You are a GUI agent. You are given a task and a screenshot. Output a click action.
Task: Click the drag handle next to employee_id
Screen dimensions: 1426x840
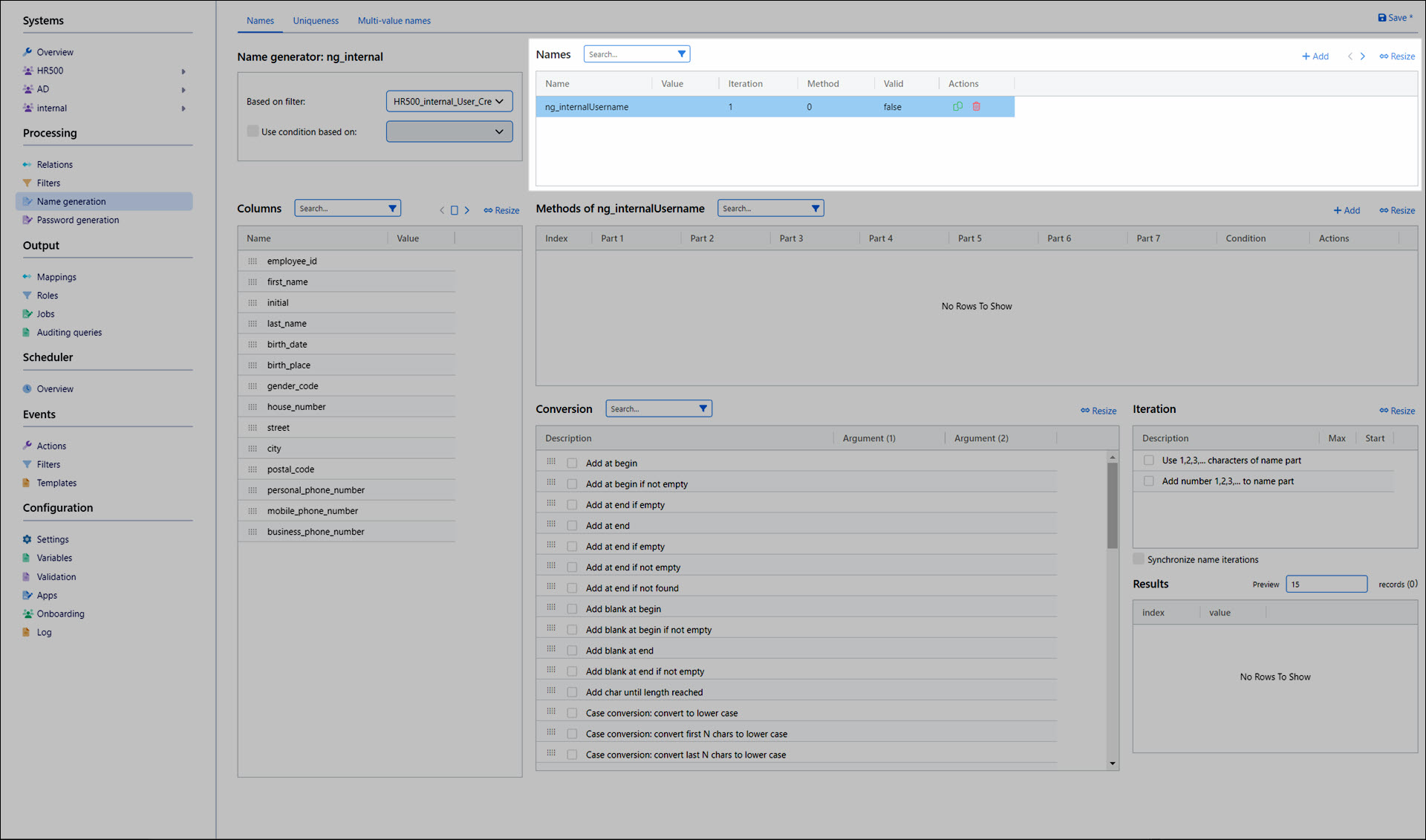(253, 261)
